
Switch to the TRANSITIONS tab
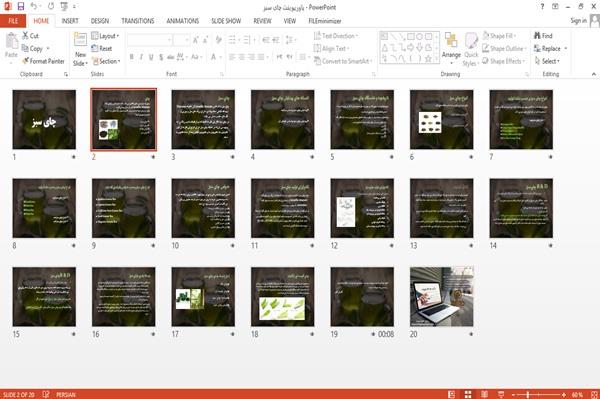click(x=138, y=21)
